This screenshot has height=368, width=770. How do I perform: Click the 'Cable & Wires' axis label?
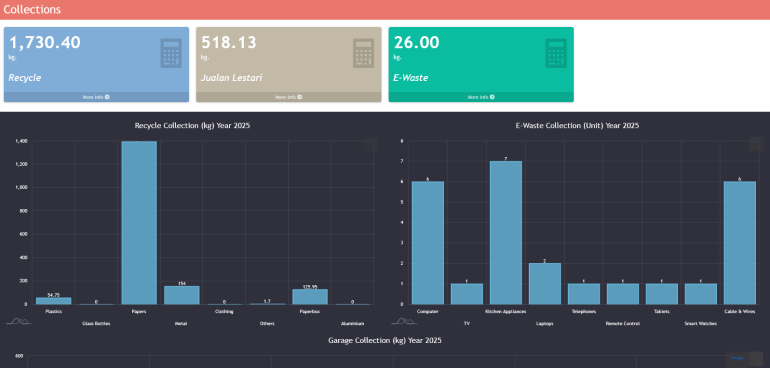click(x=740, y=311)
